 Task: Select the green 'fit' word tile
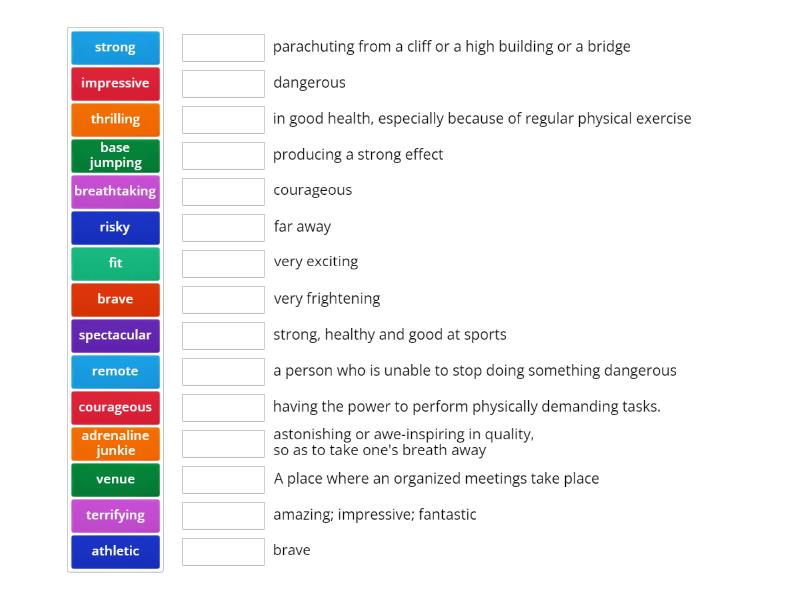click(115, 263)
